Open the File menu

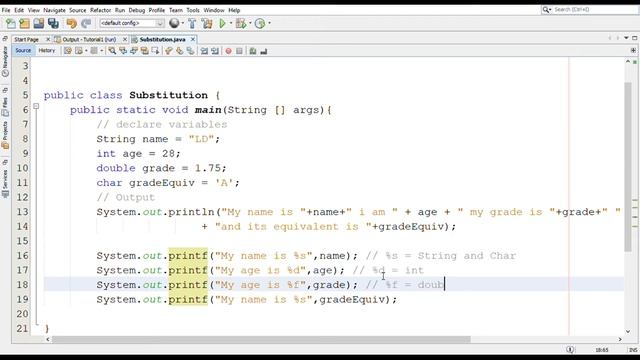[x=6, y=10]
